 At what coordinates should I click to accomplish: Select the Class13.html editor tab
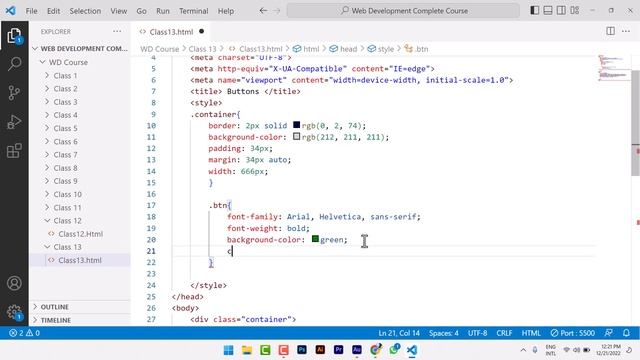click(171, 31)
